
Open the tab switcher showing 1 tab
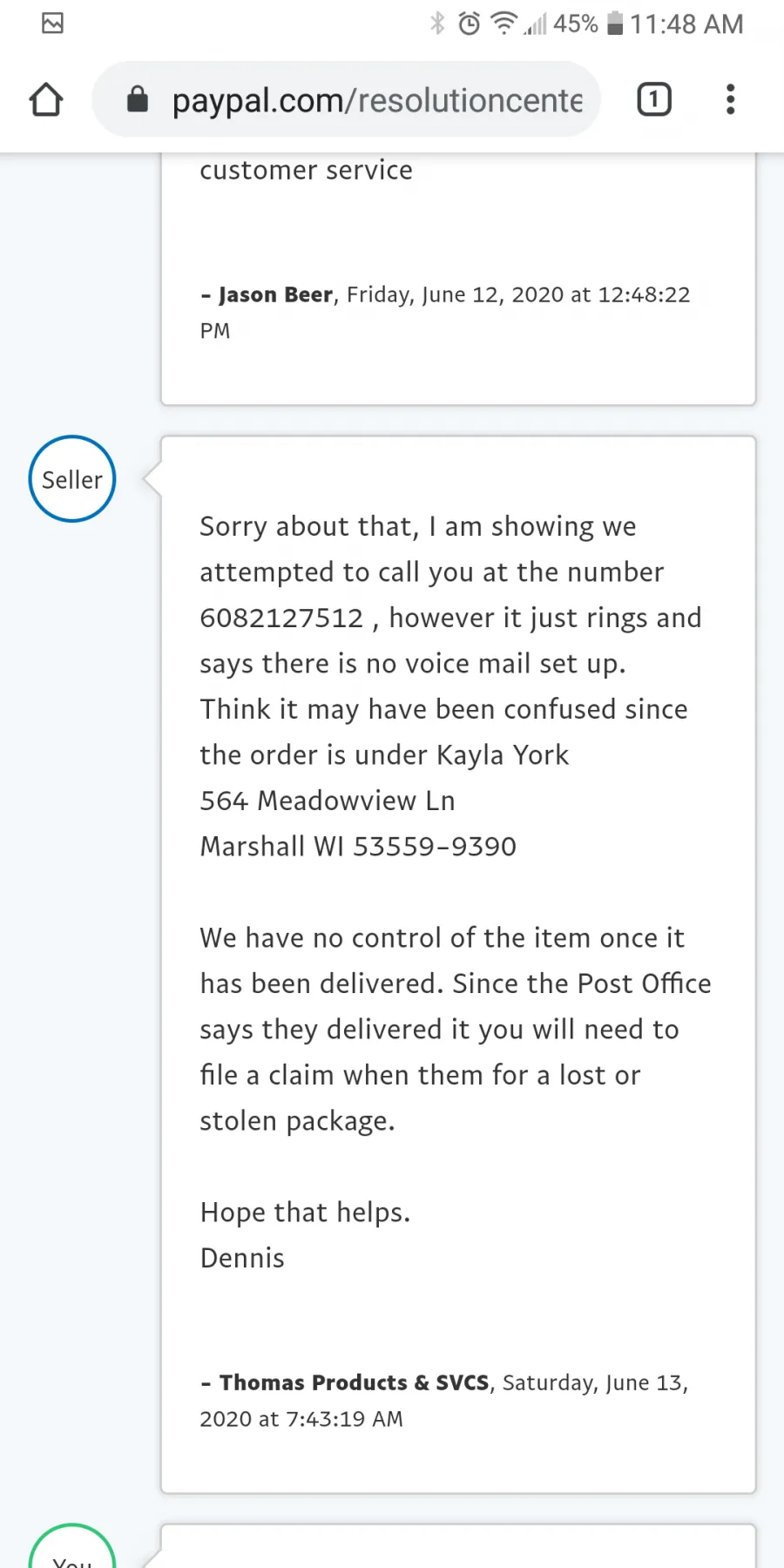pyautogui.click(x=654, y=99)
